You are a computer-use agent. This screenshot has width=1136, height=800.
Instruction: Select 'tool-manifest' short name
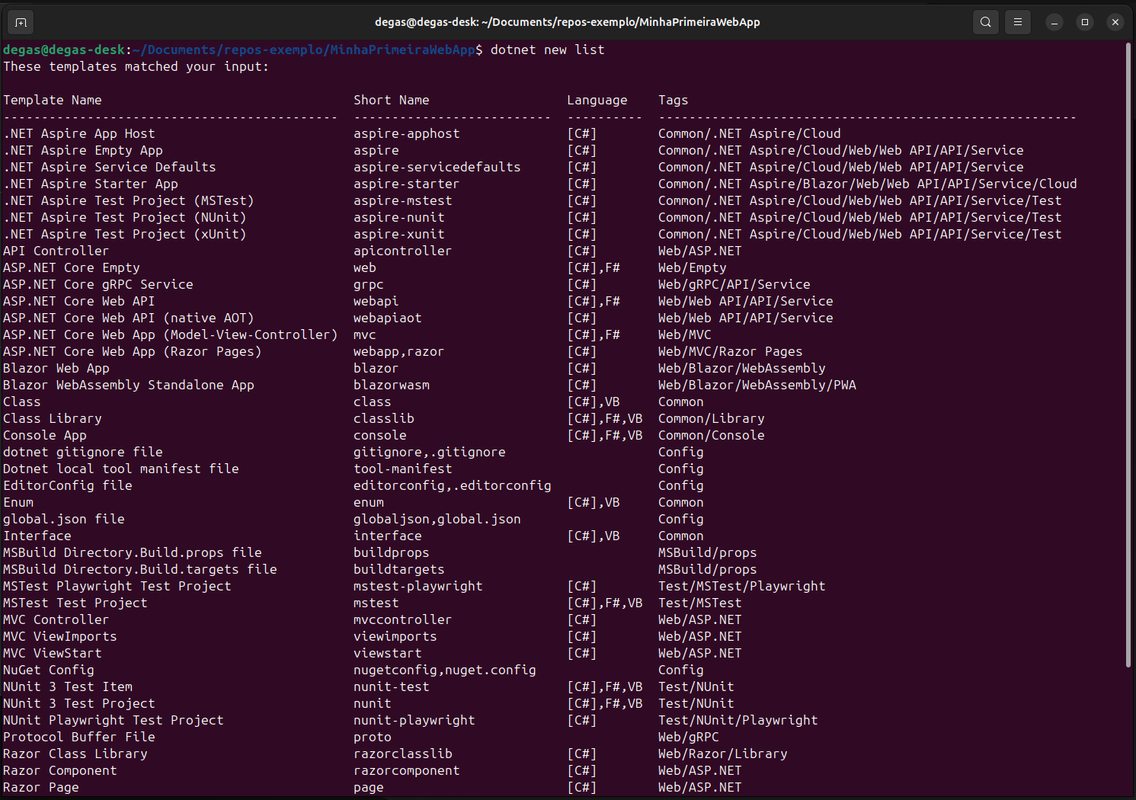403,469
